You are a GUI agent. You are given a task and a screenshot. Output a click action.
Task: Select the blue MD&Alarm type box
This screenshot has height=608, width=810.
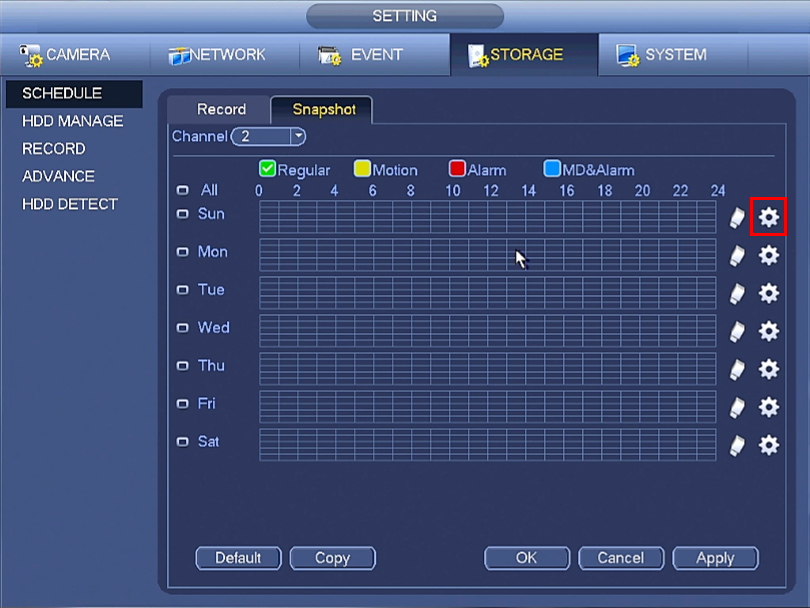click(x=552, y=168)
